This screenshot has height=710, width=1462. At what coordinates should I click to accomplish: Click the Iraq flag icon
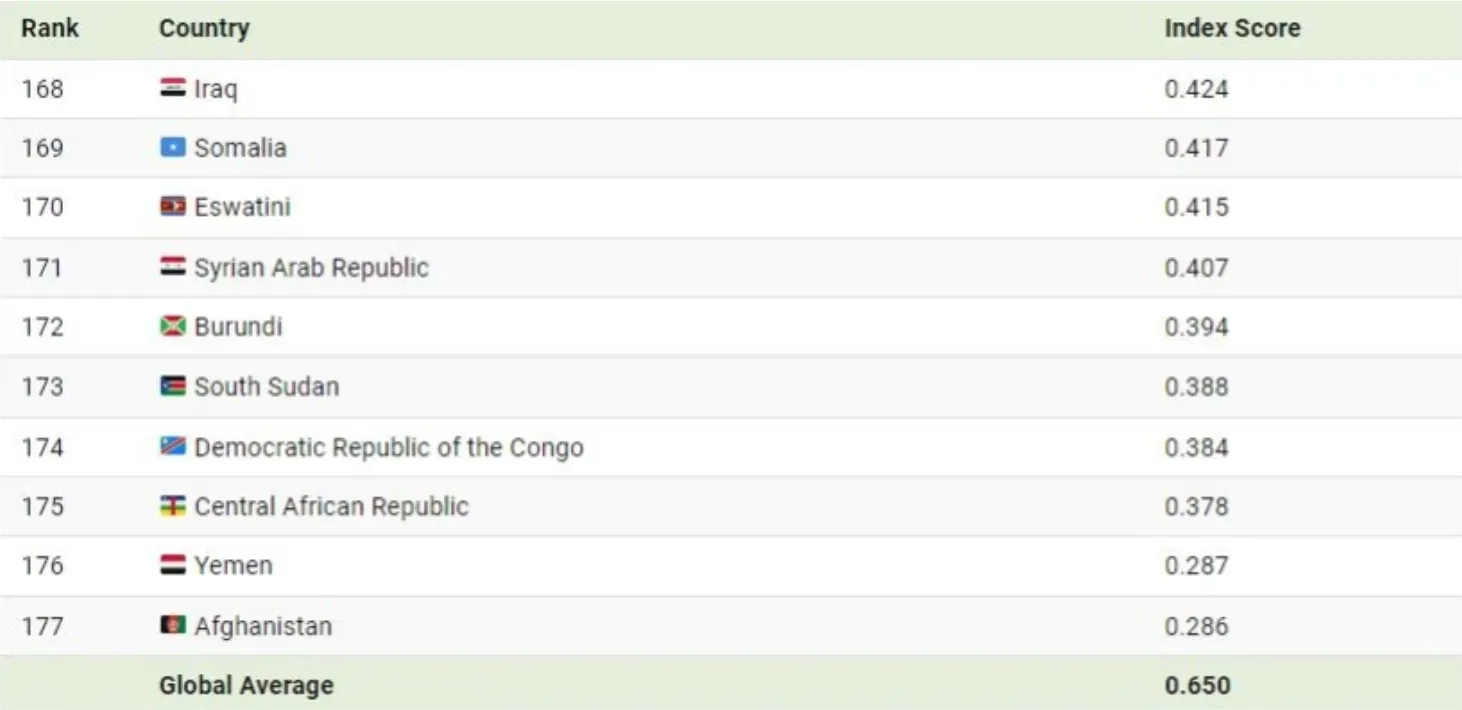[172, 88]
